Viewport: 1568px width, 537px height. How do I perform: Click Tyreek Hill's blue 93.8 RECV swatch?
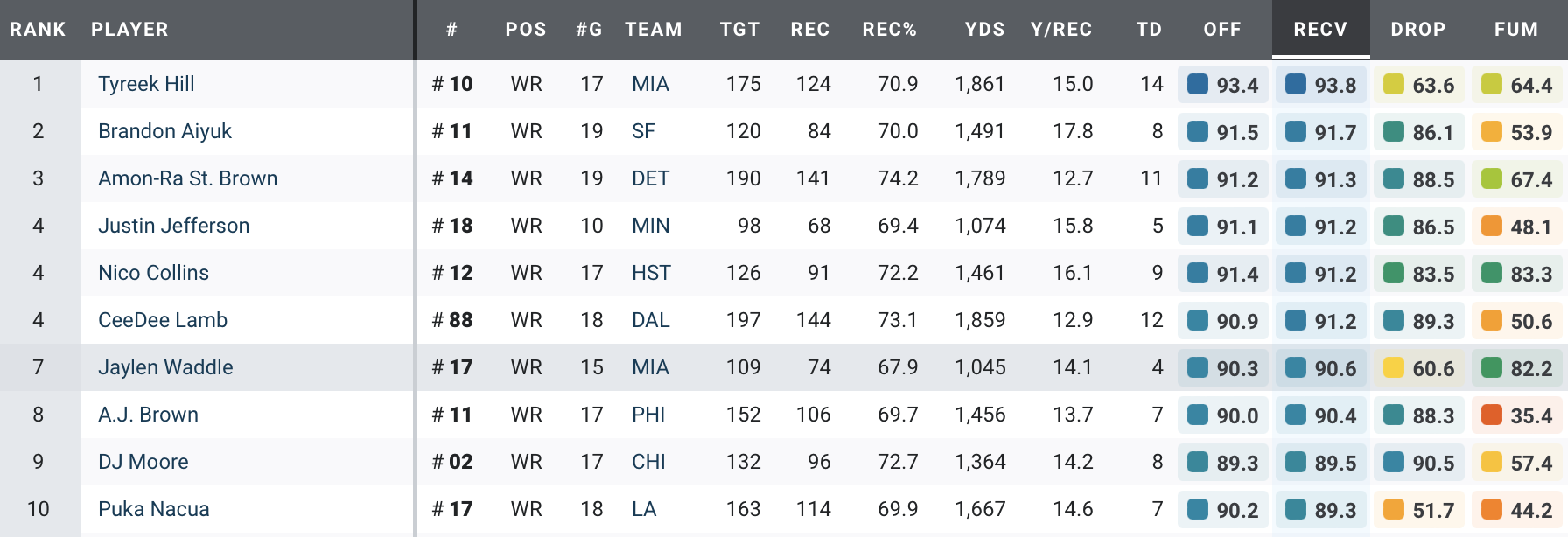(x=1296, y=84)
